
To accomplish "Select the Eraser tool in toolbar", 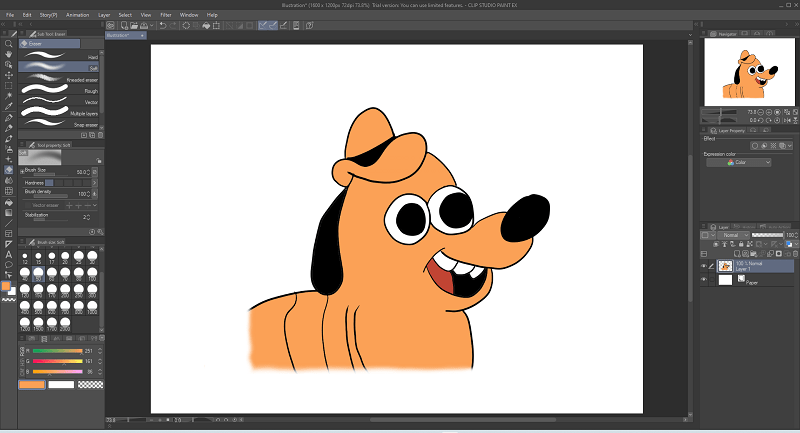I will (x=9, y=170).
